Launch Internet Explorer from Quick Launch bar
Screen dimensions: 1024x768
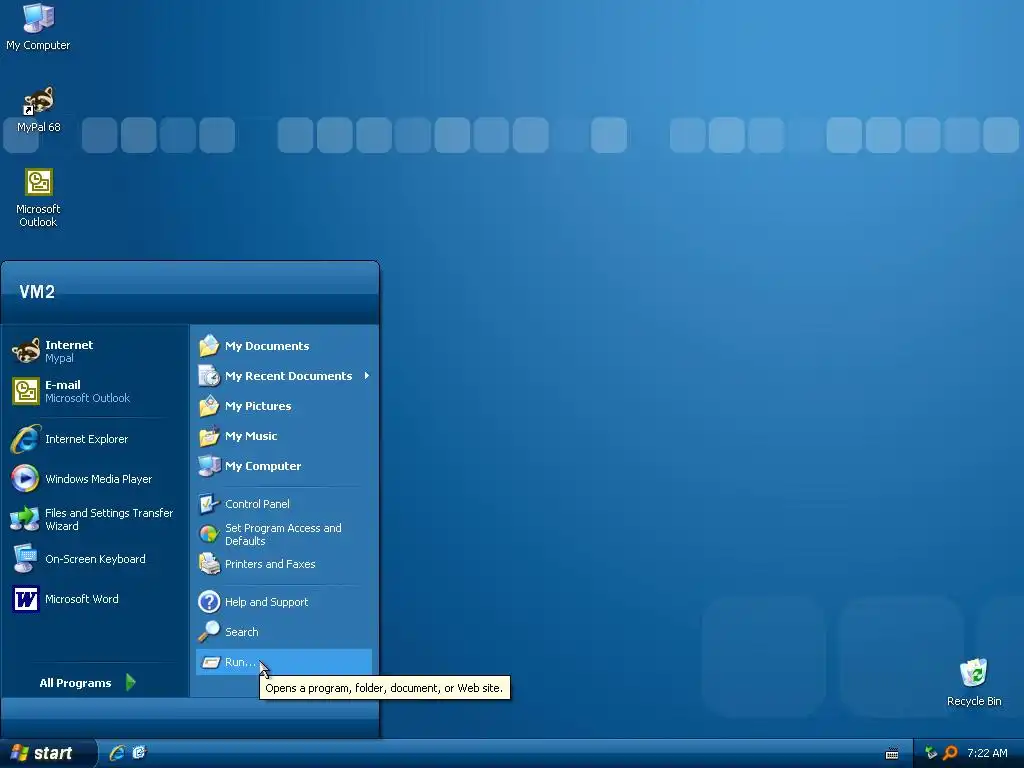(118, 753)
